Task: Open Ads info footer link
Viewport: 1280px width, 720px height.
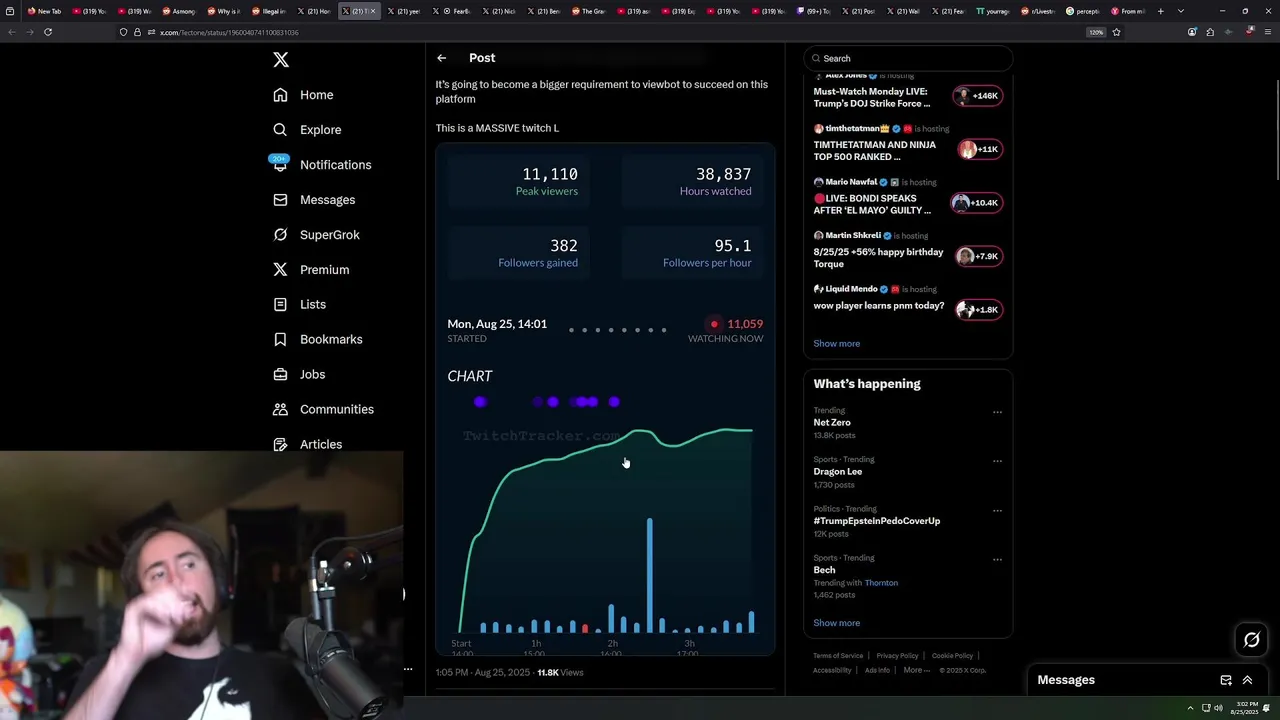Action: [877, 670]
